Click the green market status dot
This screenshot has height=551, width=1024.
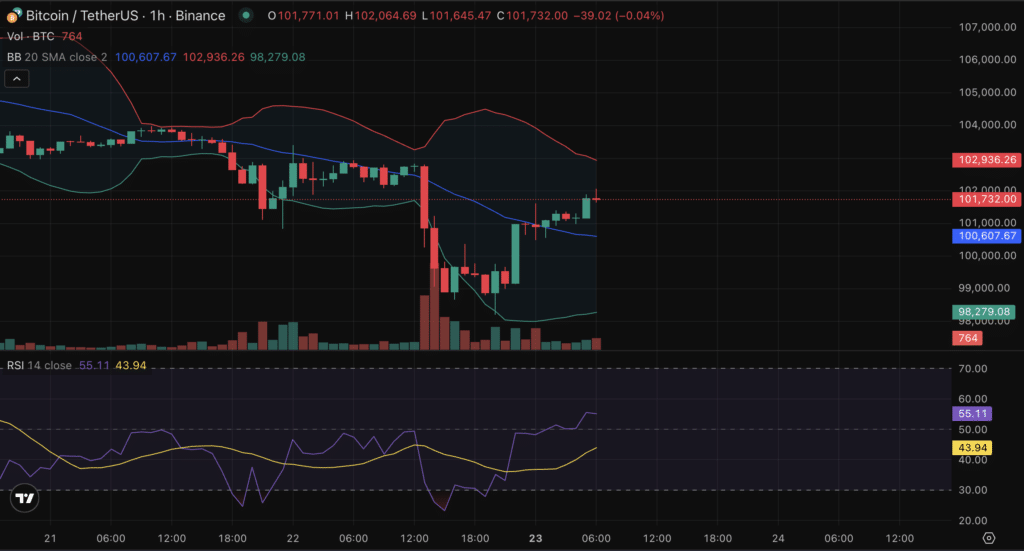click(x=246, y=15)
